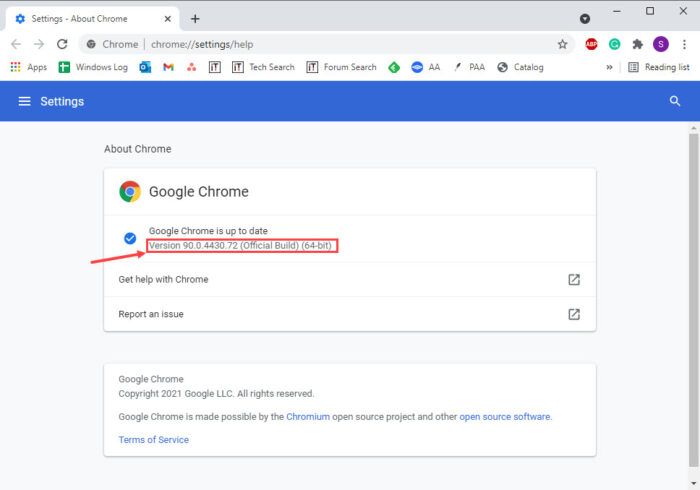
Task: Click the page vertical scrollbar thumb
Action: 693,300
